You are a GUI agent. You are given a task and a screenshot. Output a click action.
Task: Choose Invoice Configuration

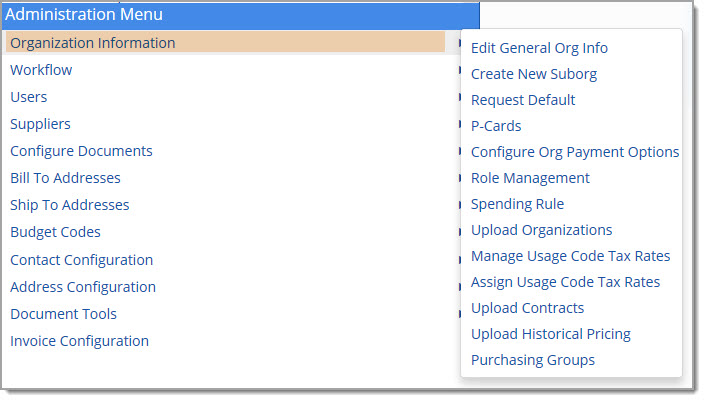coord(79,341)
